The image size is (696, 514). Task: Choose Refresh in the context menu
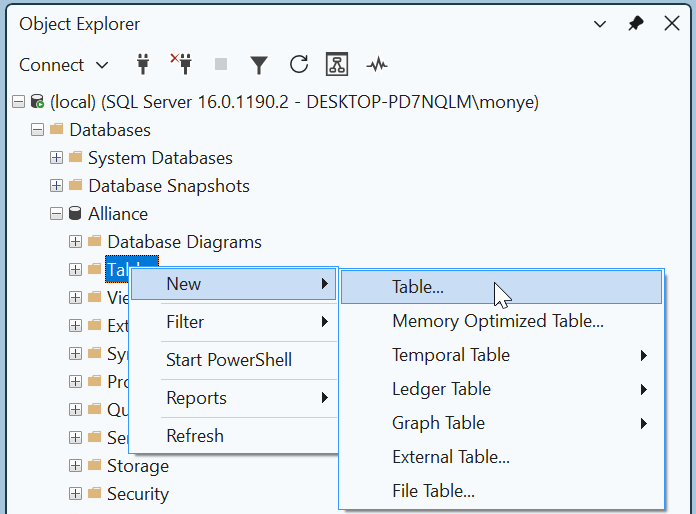pyautogui.click(x=233, y=436)
